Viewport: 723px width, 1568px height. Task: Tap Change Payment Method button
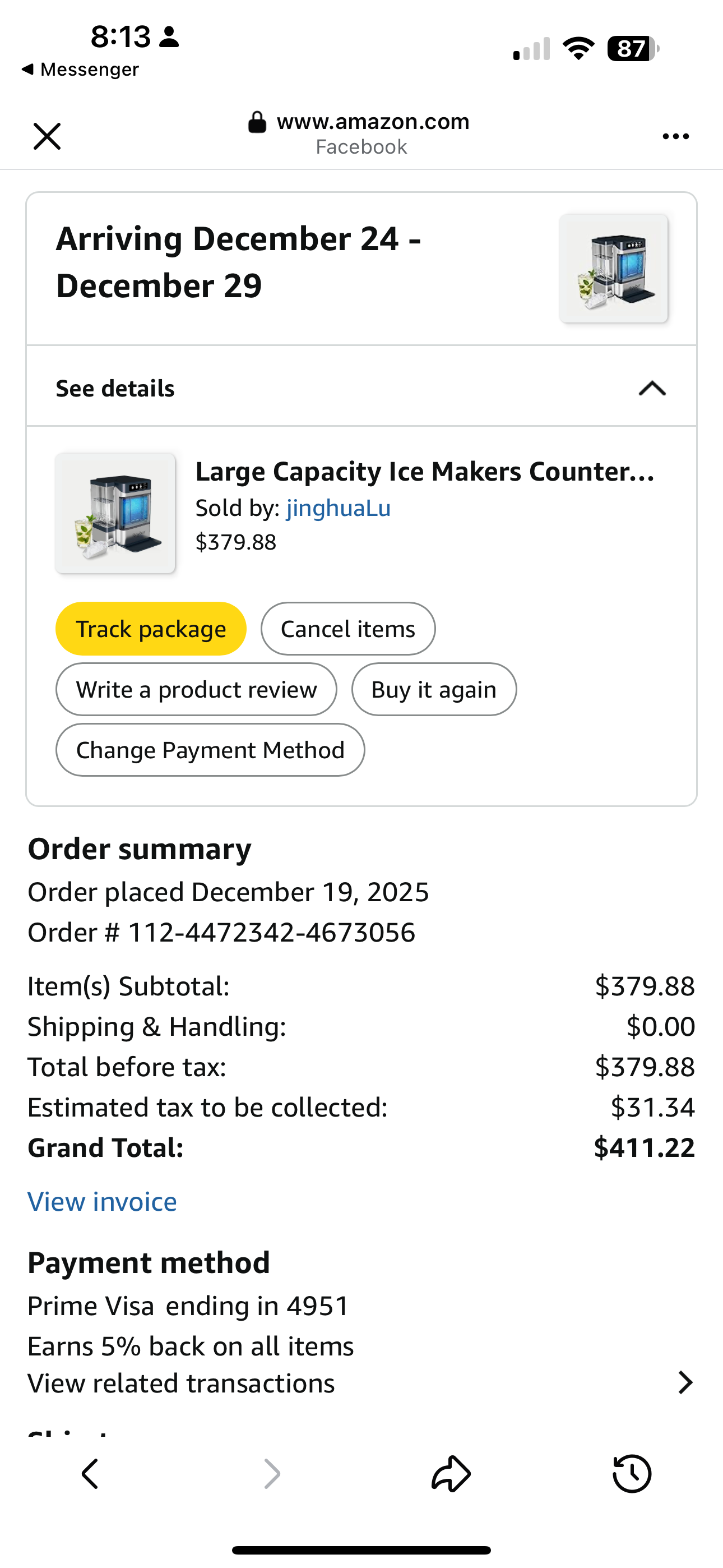point(210,750)
